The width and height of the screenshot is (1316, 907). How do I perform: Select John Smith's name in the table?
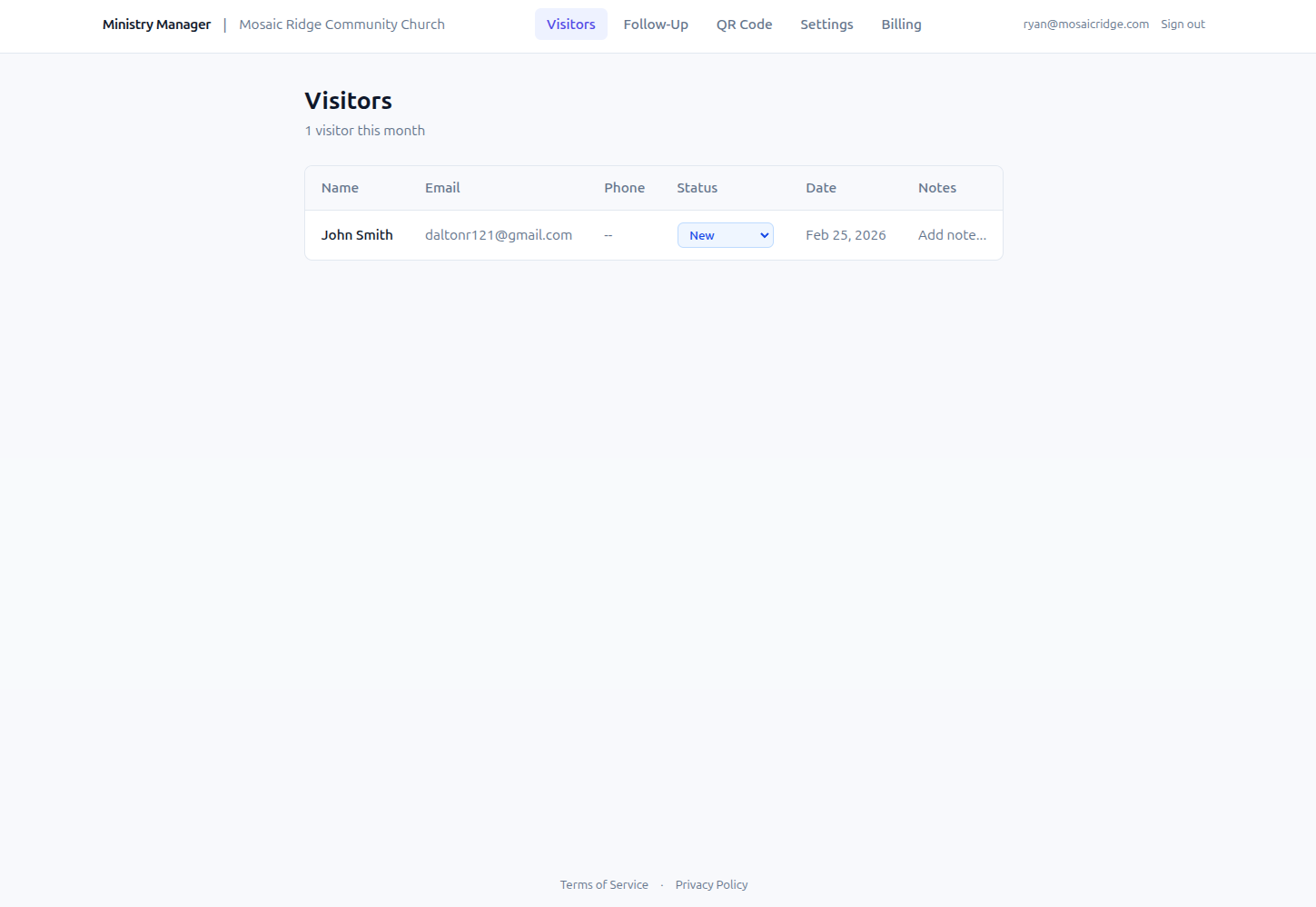(356, 234)
